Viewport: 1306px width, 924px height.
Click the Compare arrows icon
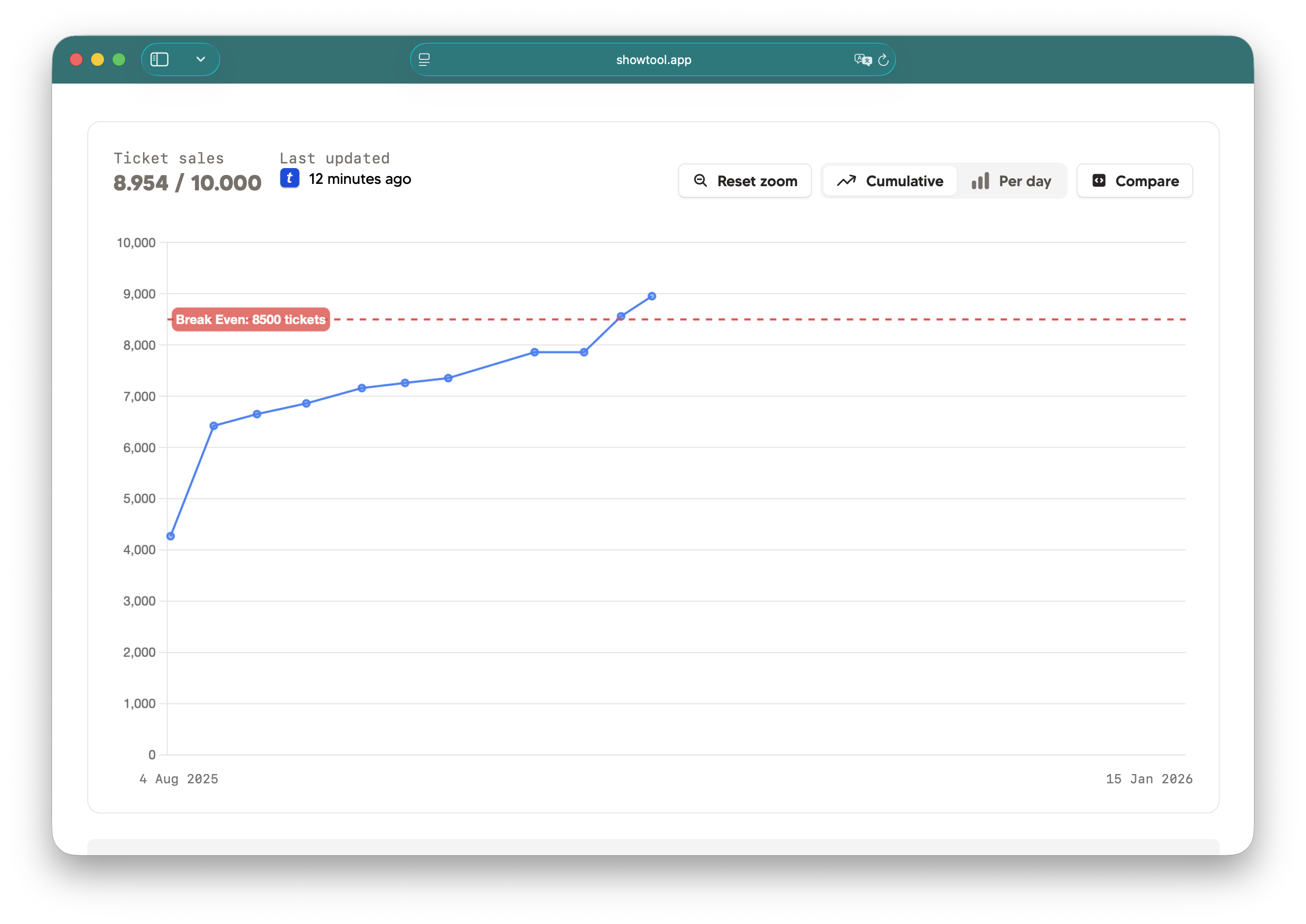pyautogui.click(x=1099, y=181)
